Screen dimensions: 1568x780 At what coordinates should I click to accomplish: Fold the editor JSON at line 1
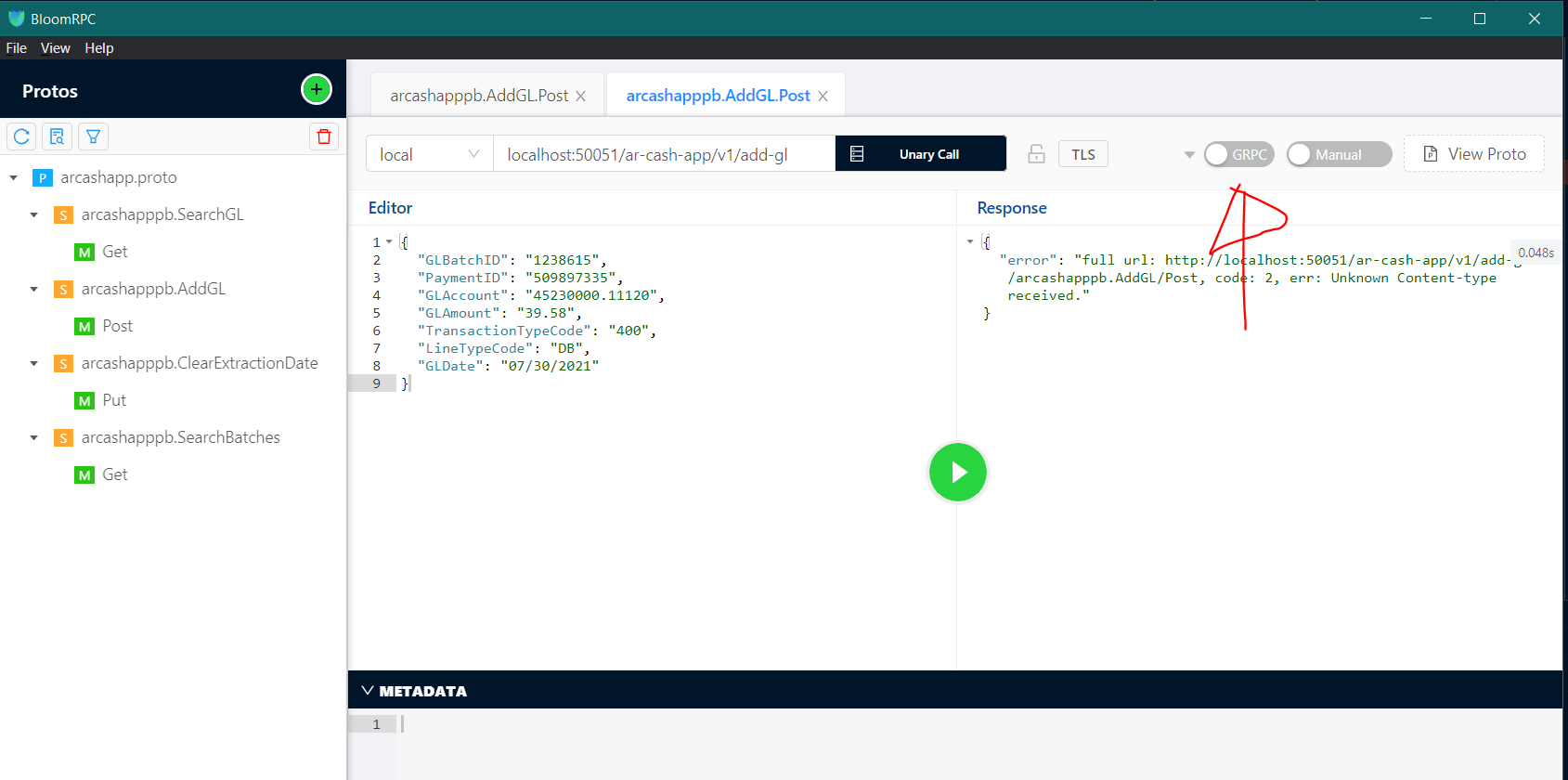pyautogui.click(x=389, y=242)
